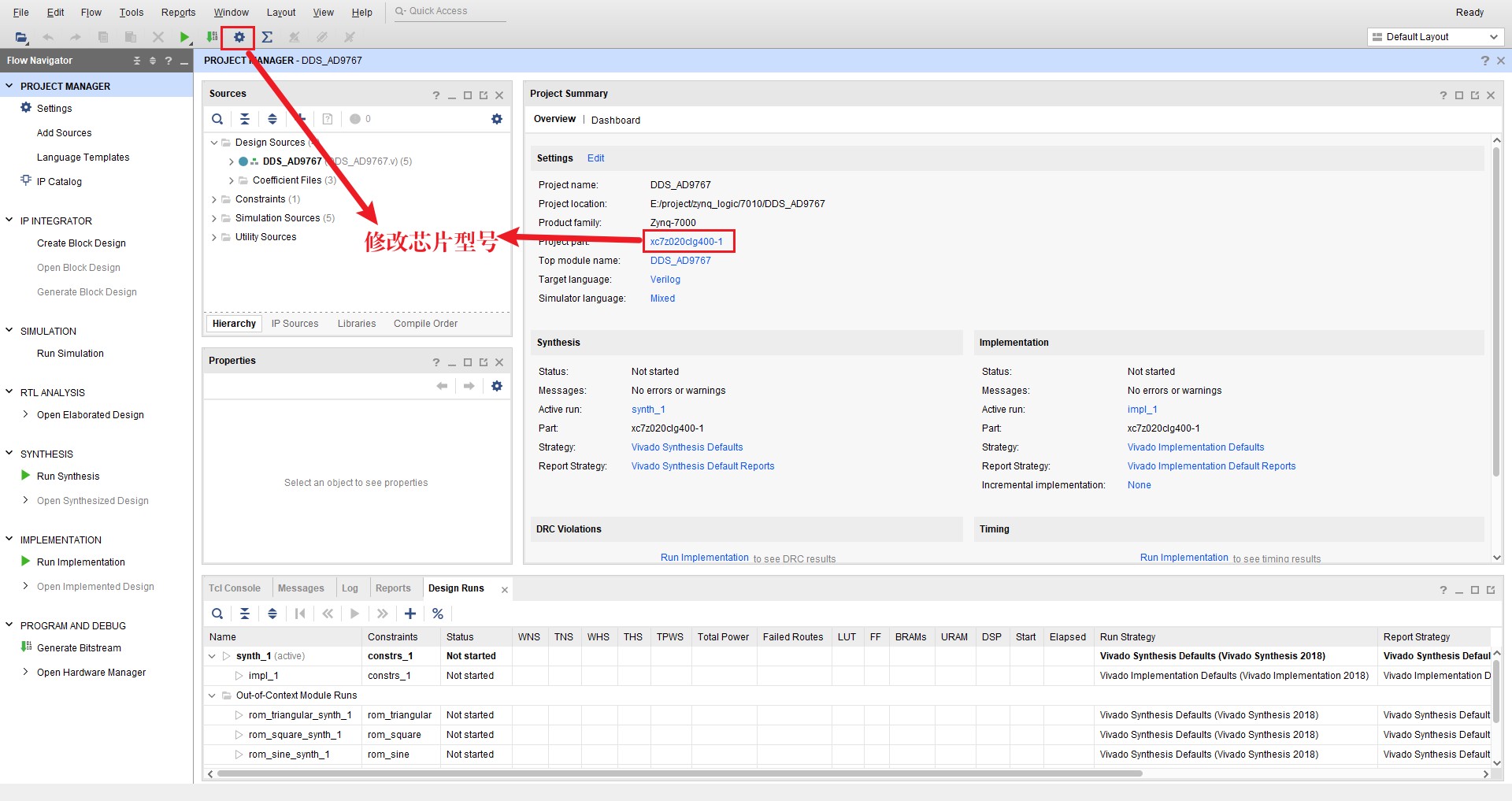Viewport: 1512px width, 801px height.
Task: Open the File menu
Action: (21, 12)
